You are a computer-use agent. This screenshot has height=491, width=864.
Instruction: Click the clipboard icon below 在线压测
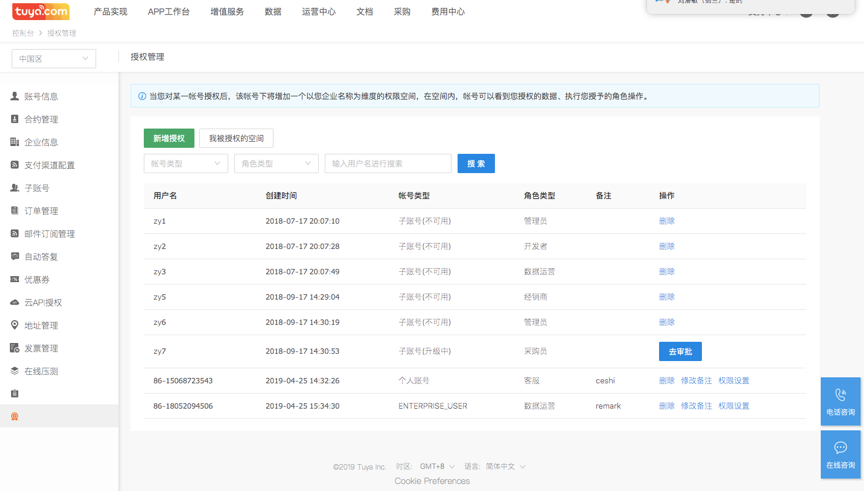tap(15, 393)
